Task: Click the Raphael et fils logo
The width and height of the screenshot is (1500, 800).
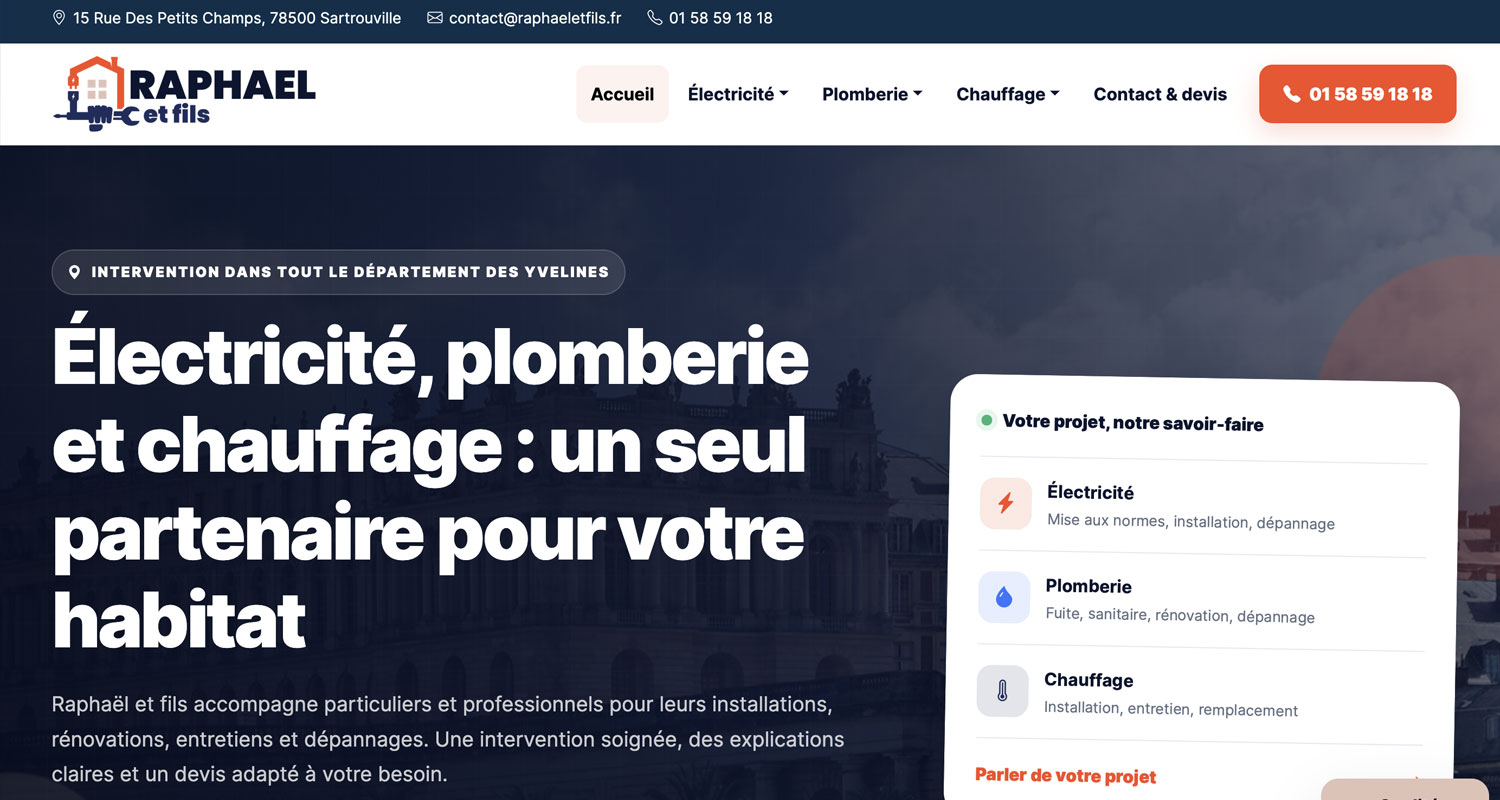Action: pyautogui.click(x=184, y=94)
